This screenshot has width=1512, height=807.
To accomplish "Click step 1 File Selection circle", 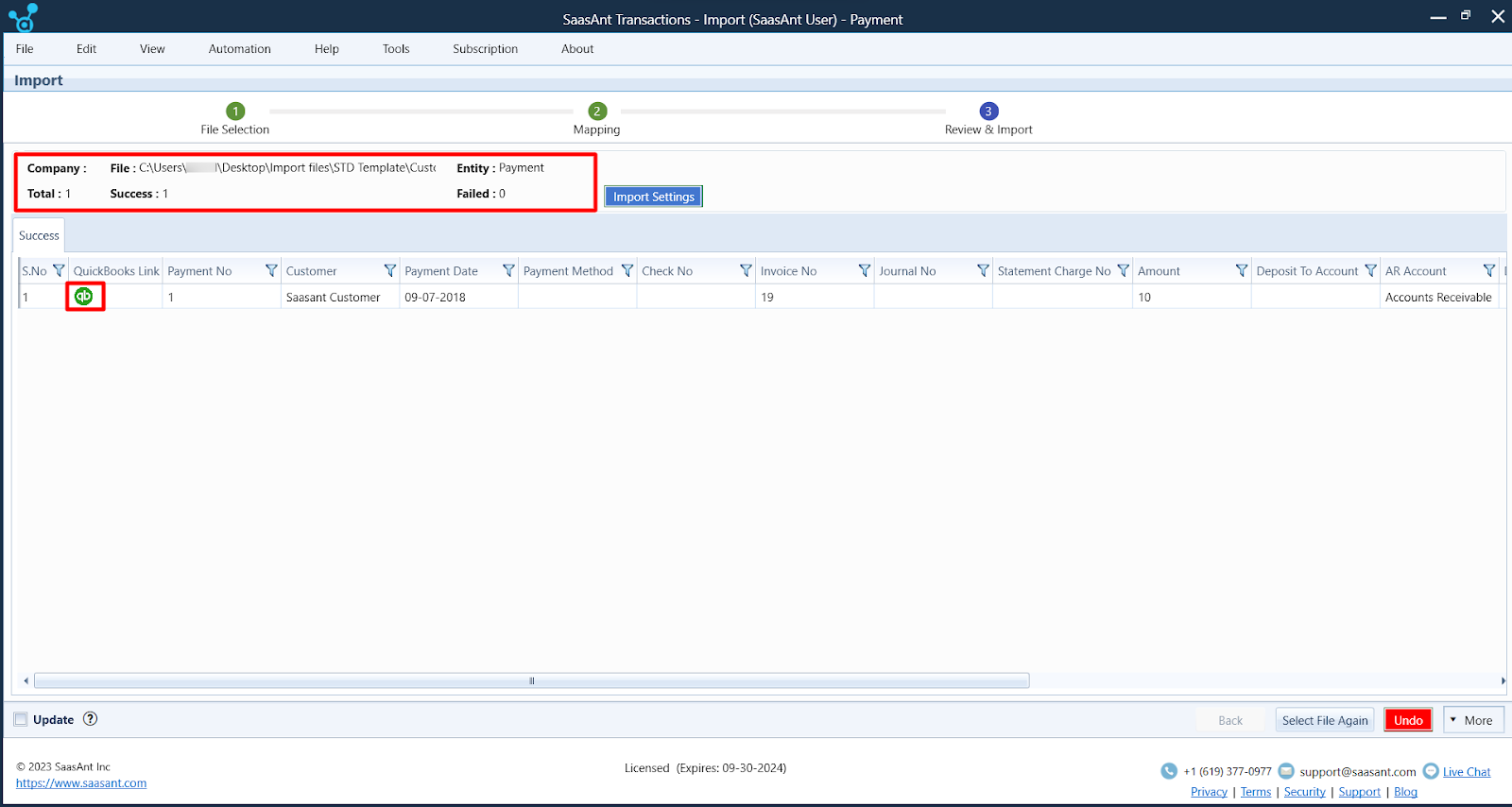I will coord(235,111).
